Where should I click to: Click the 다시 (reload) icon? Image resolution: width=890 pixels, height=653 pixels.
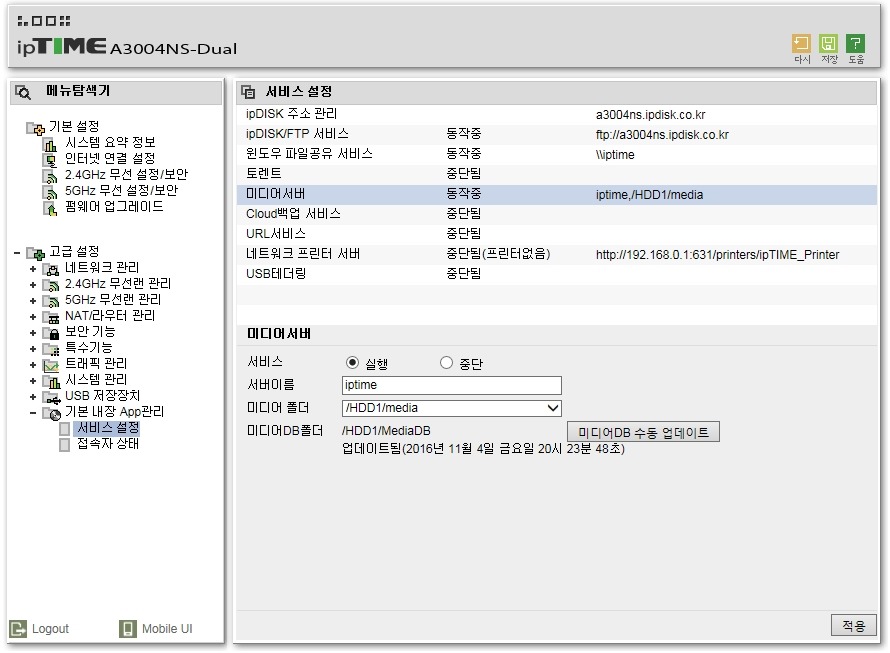click(x=801, y=44)
